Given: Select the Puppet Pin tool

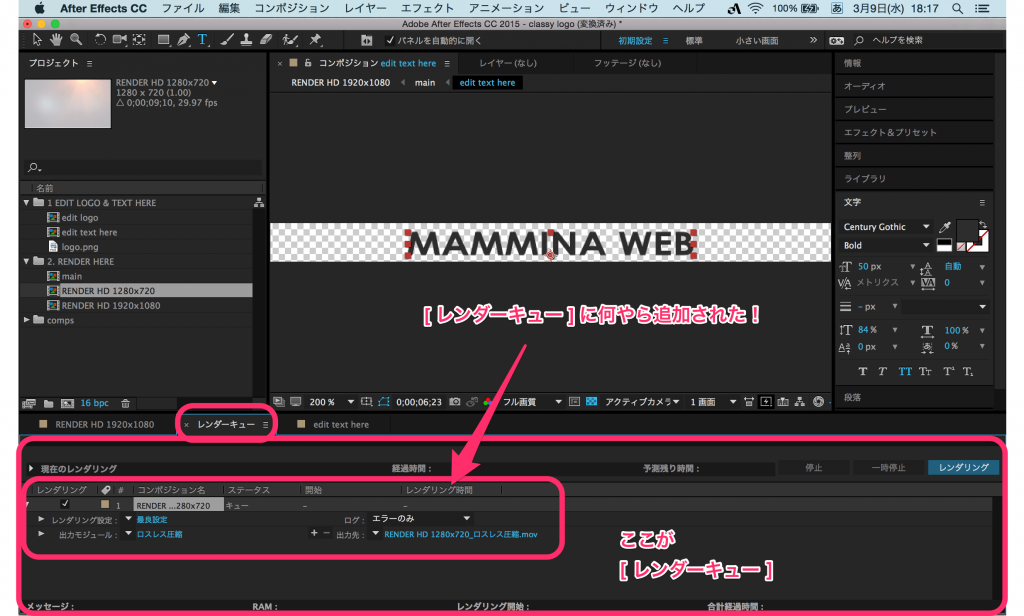Looking at the screenshot, I should click(x=315, y=40).
